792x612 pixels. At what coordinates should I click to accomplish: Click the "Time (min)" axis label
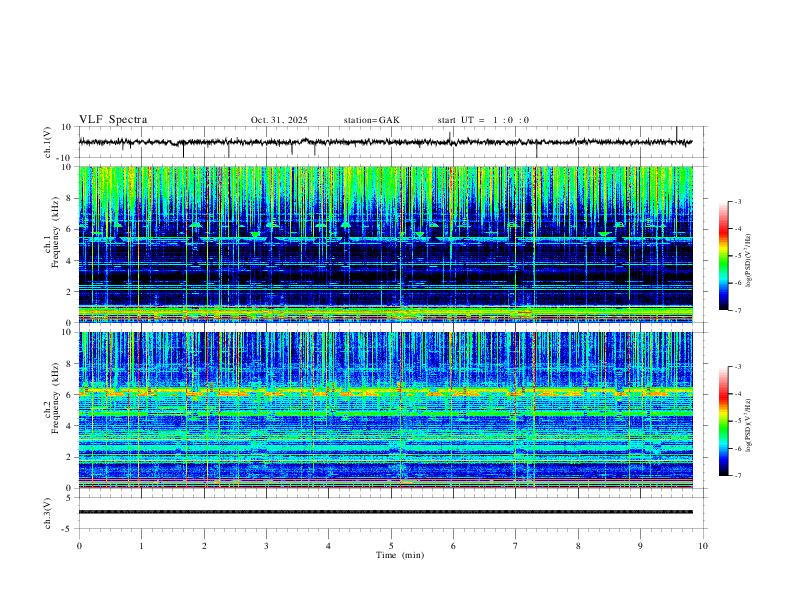point(400,555)
